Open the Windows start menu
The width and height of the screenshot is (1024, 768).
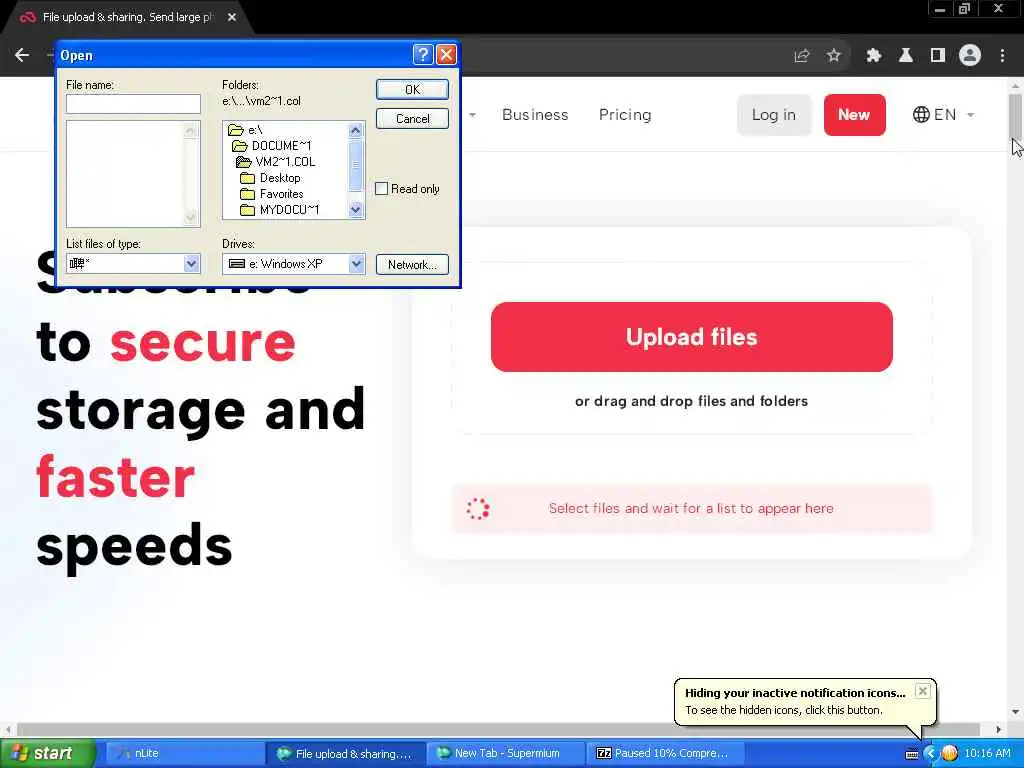[x=48, y=753]
